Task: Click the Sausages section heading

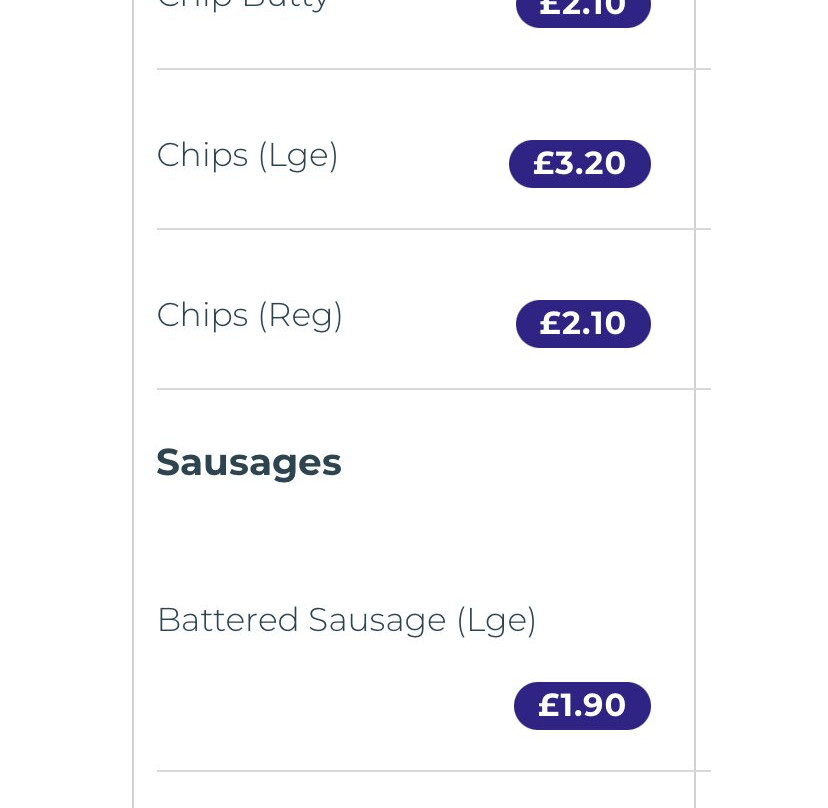Action: (249, 463)
